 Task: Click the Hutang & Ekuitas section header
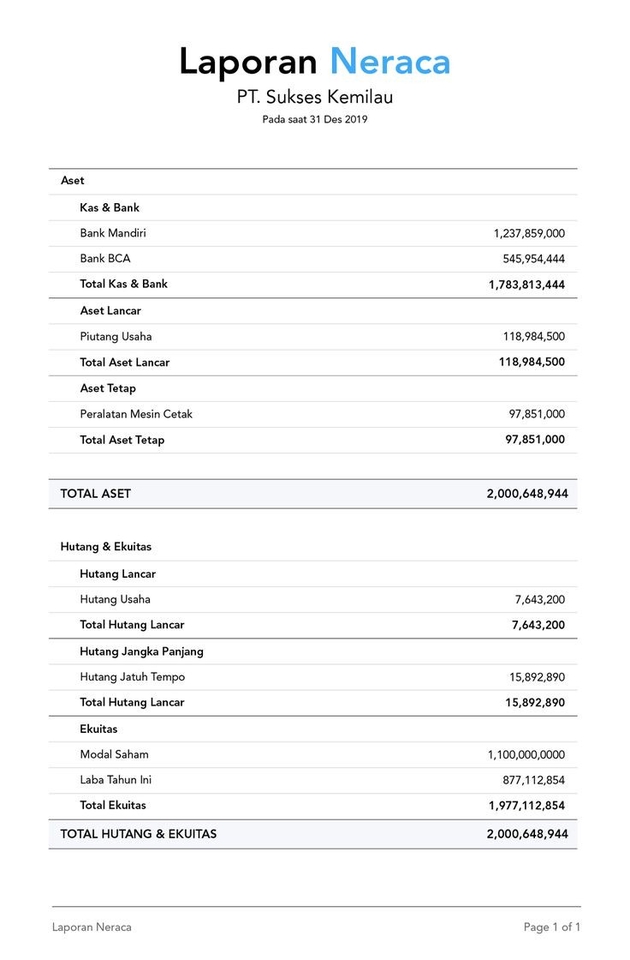tap(106, 547)
